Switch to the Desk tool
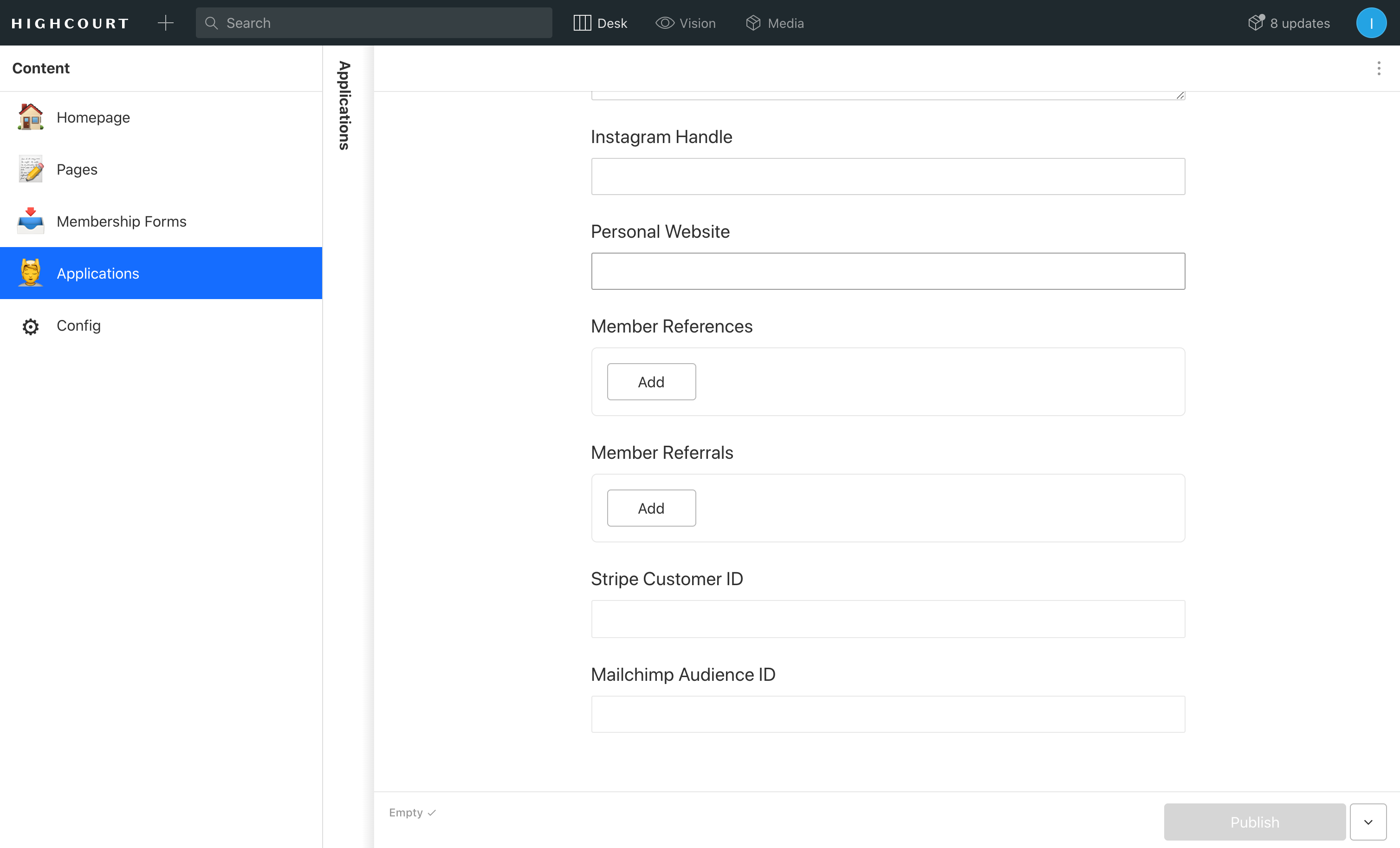The width and height of the screenshot is (1400, 848). (601, 23)
